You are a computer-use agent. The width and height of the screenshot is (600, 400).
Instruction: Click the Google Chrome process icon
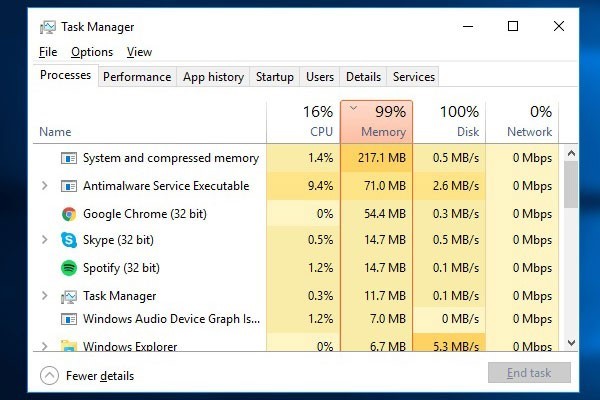tap(69, 213)
